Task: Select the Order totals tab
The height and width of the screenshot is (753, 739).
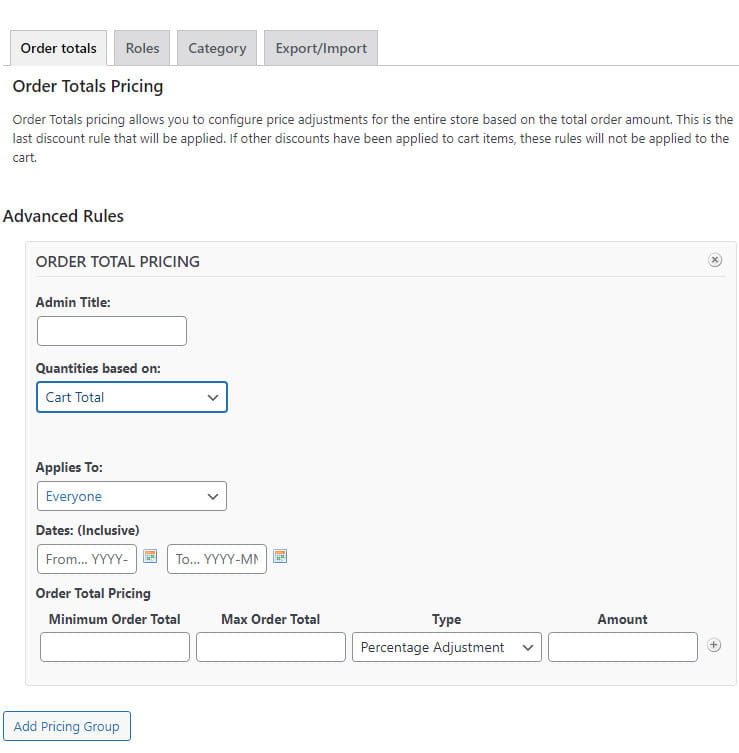Action: click(x=59, y=48)
